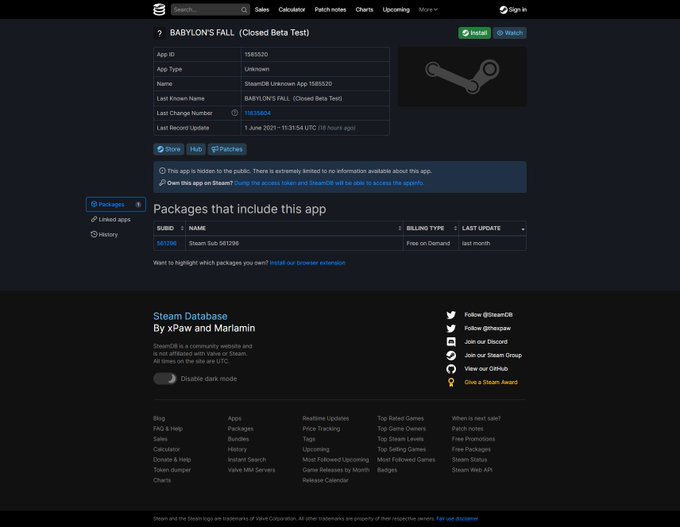Click the Steam Group icon in footer
This screenshot has width=680, height=527.
pyautogui.click(x=451, y=355)
